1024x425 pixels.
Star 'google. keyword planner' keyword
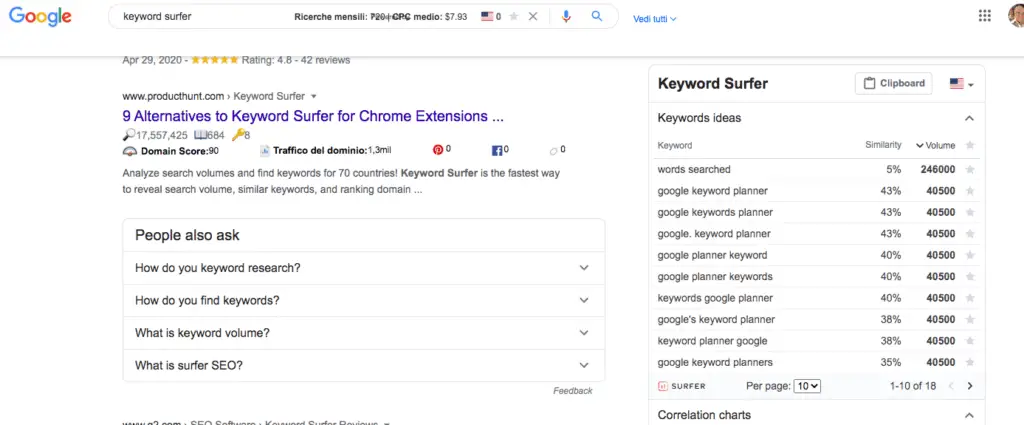970,234
